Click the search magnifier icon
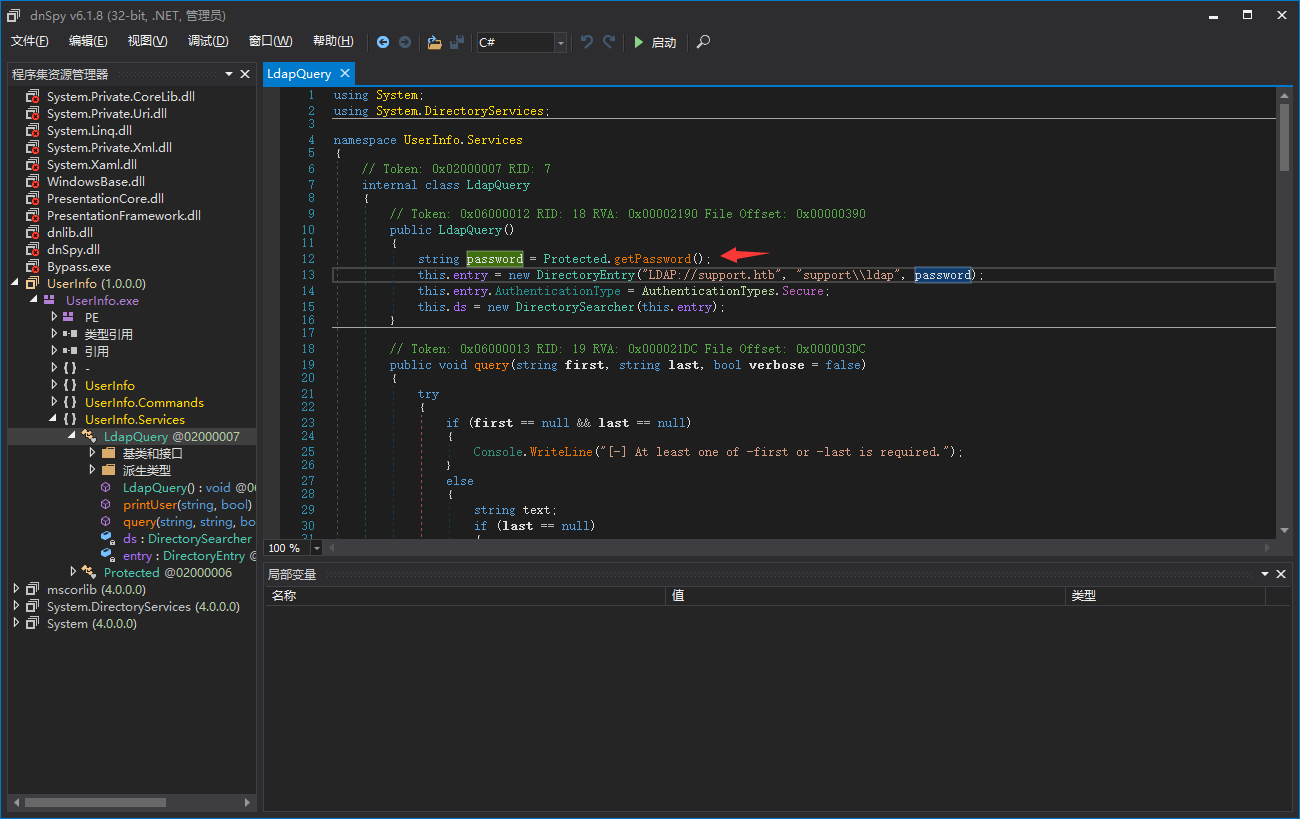This screenshot has width=1300, height=819. click(x=703, y=42)
